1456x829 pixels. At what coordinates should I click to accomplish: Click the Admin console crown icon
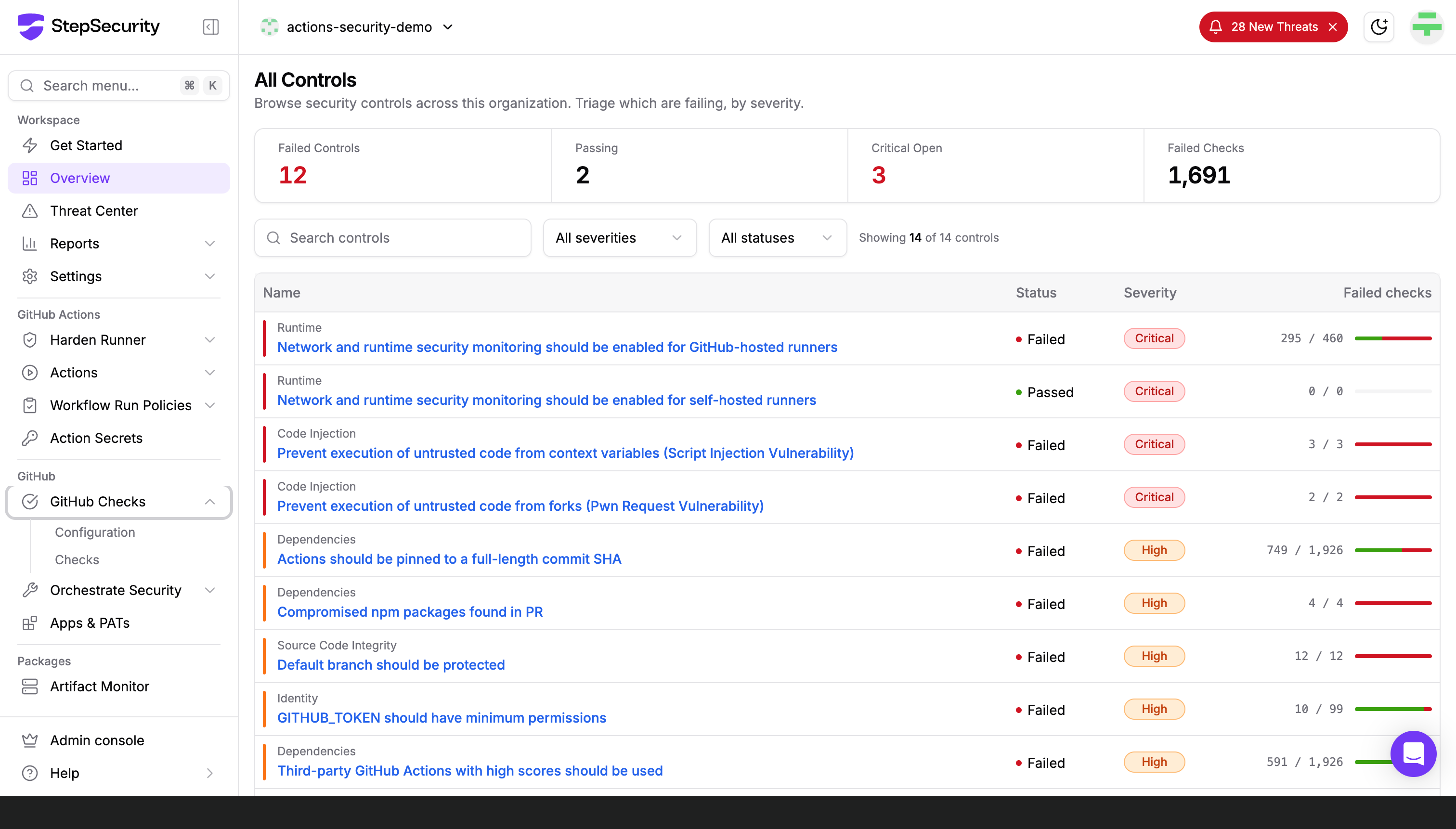pos(29,740)
